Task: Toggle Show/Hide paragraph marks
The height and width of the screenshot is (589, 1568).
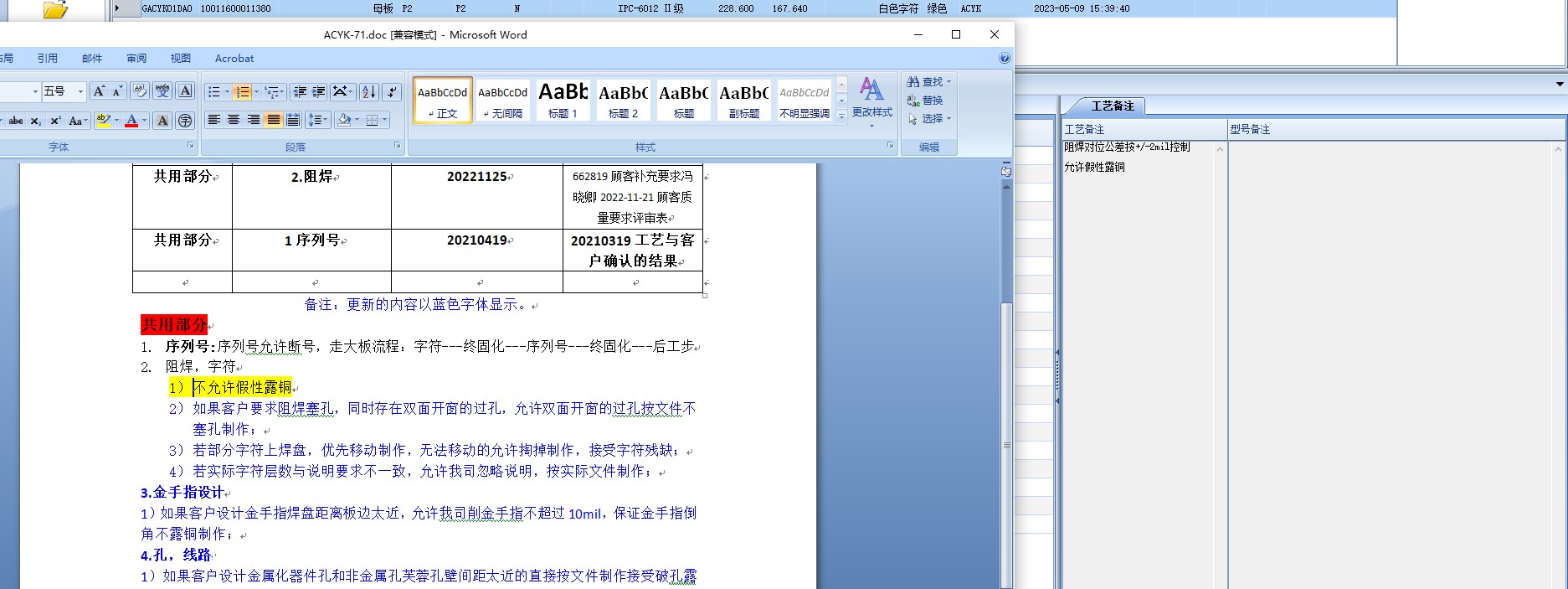Action: click(x=392, y=91)
